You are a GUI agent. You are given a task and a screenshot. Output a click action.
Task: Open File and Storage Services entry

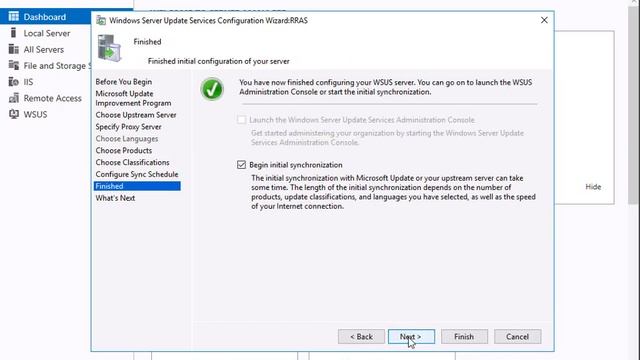point(57,66)
